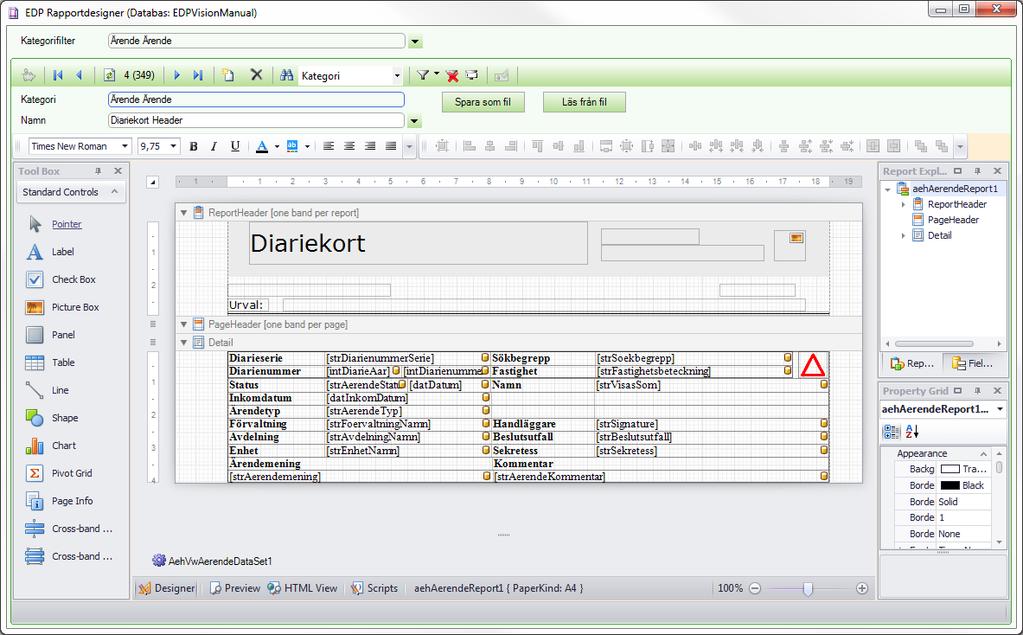This screenshot has width=1023, height=635.
Task: Click the Läs från fil button
Action: pos(584,102)
